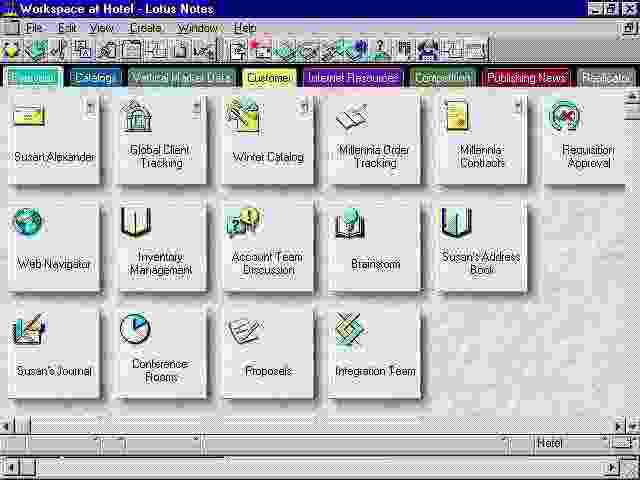Image resolution: width=640 pixels, height=480 pixels.
Task: Switch to the Customer workspace tab
Action: (x=269, y=77)
